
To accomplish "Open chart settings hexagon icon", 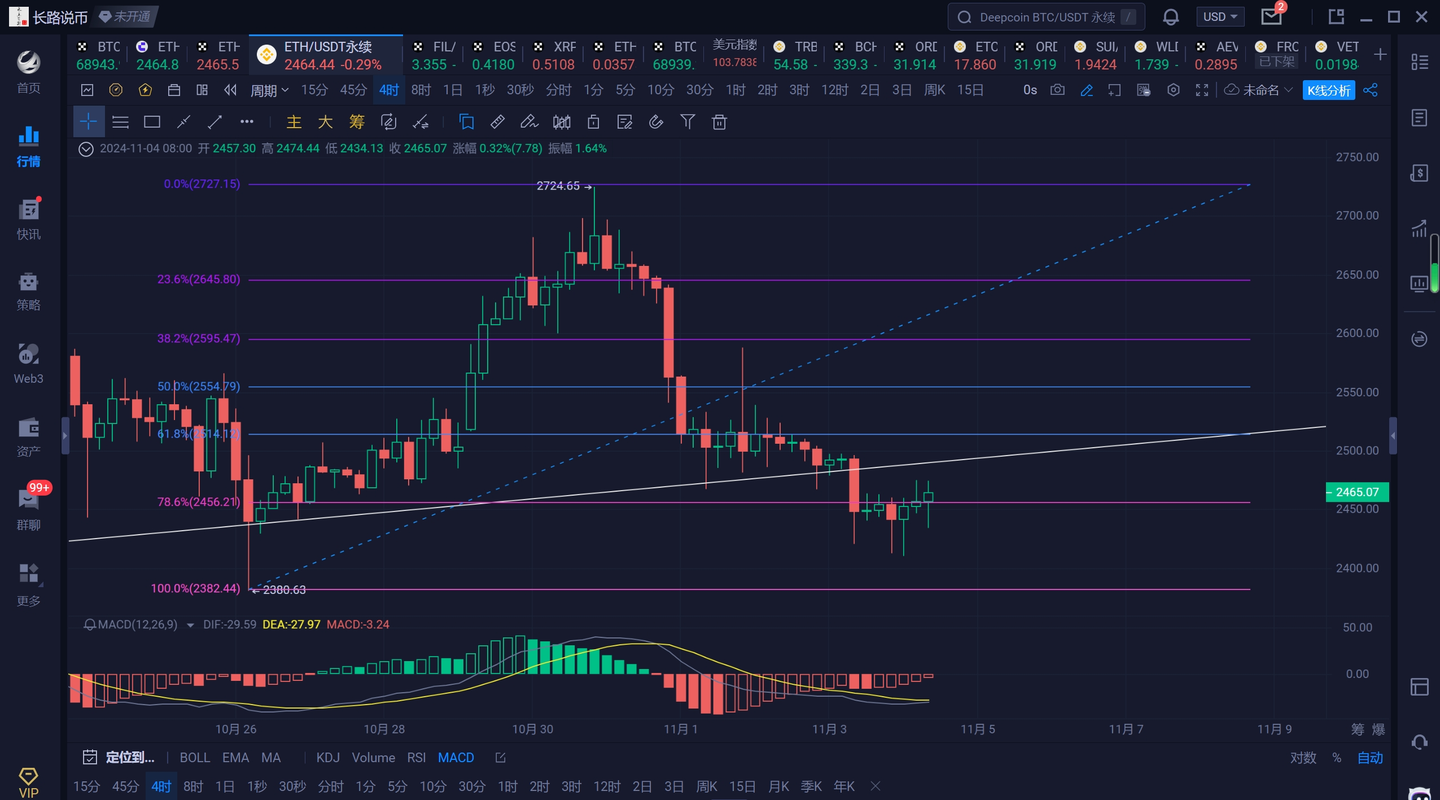I will (x=1174, y=90).
